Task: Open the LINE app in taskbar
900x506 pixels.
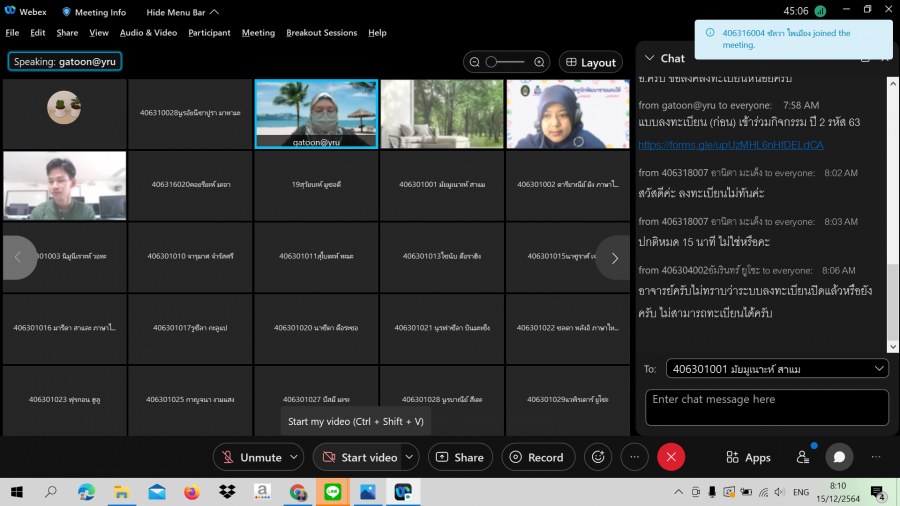Action: pyautogui.click(x=331, y=492)
